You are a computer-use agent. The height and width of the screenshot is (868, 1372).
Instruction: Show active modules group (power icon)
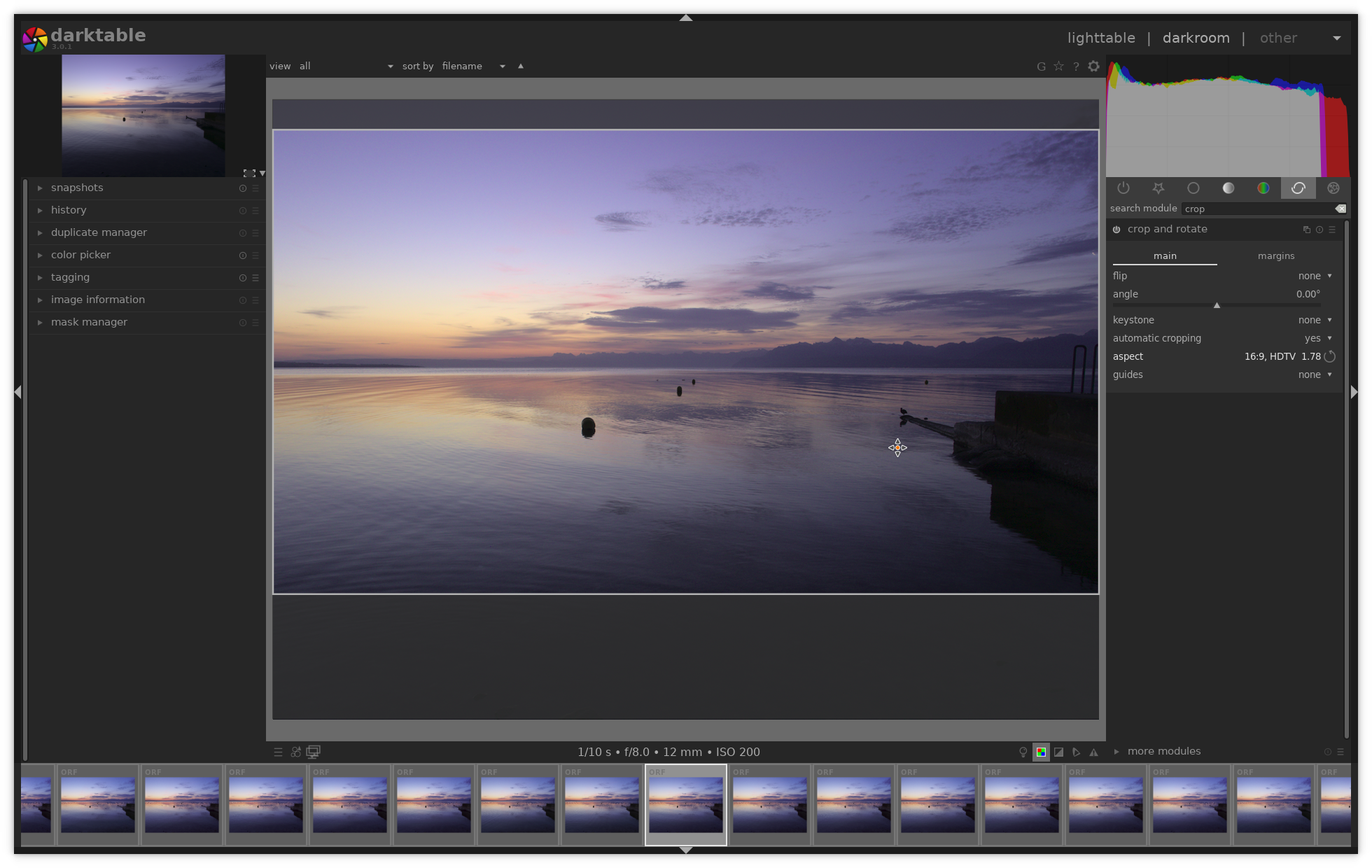(1123, 188)
